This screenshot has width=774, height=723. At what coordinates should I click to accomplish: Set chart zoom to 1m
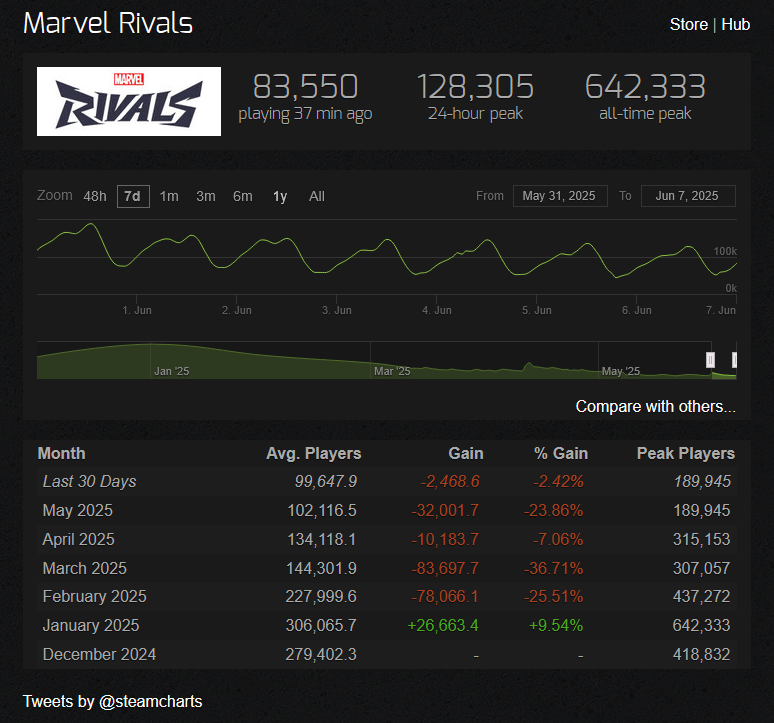coord(169,196)
